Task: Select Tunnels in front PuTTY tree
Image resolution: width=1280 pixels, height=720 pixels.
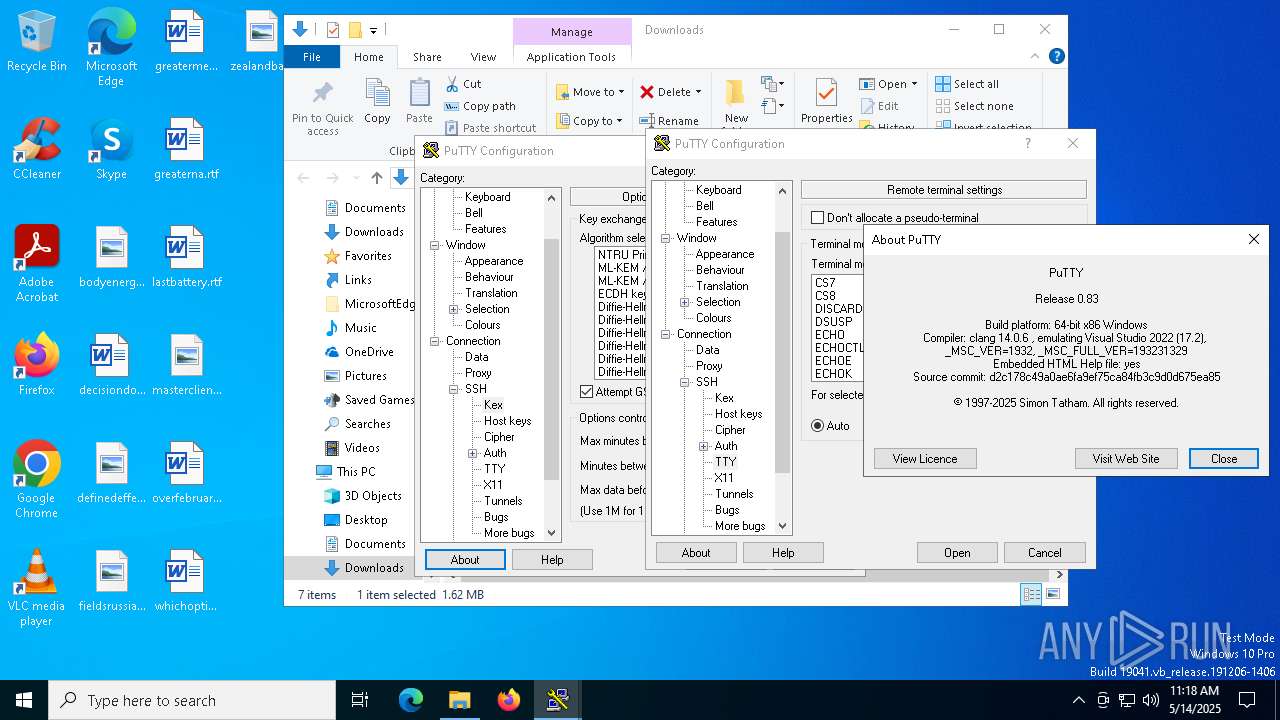Action: 734,494
